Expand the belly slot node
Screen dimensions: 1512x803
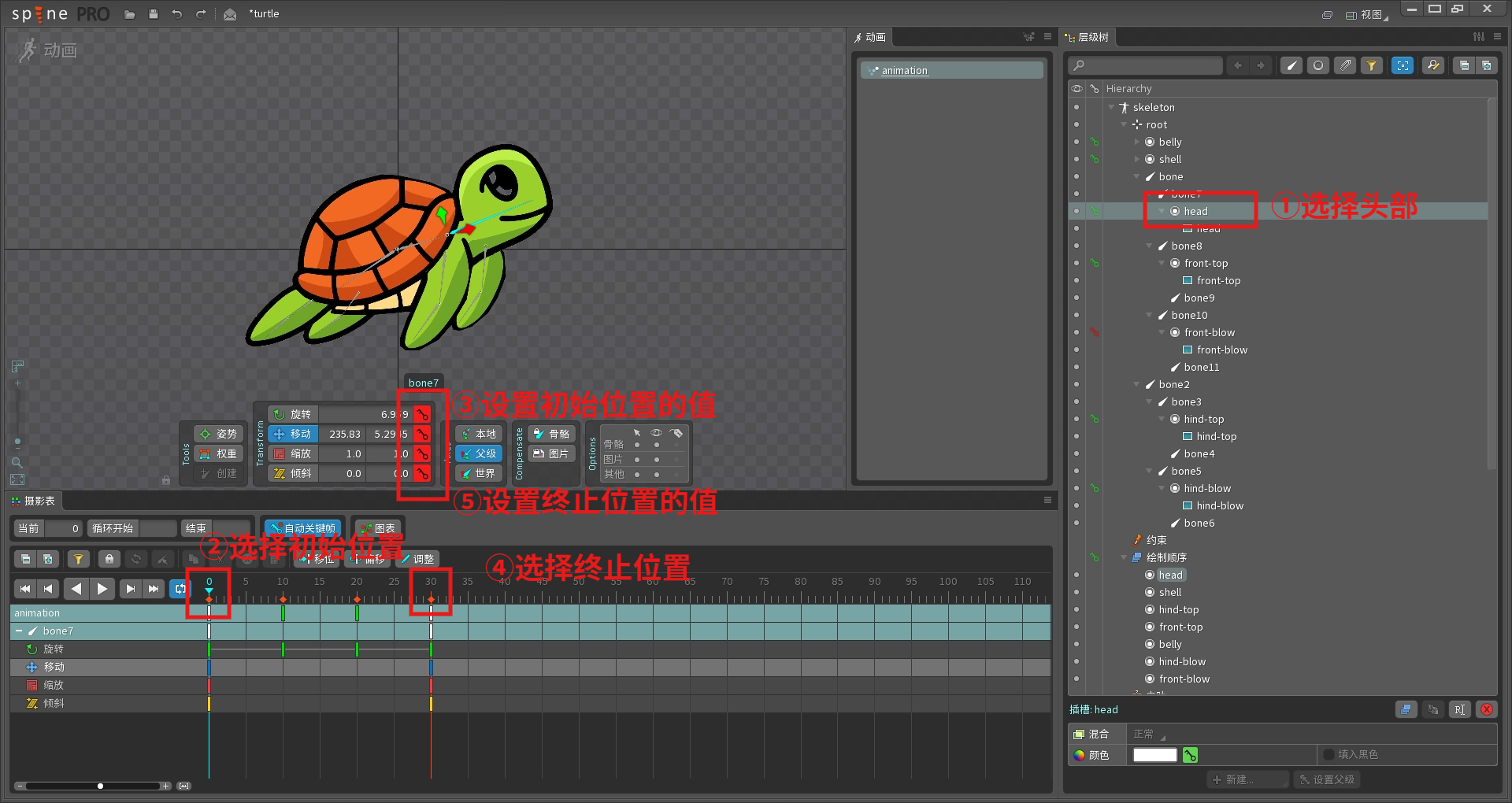1136,142
